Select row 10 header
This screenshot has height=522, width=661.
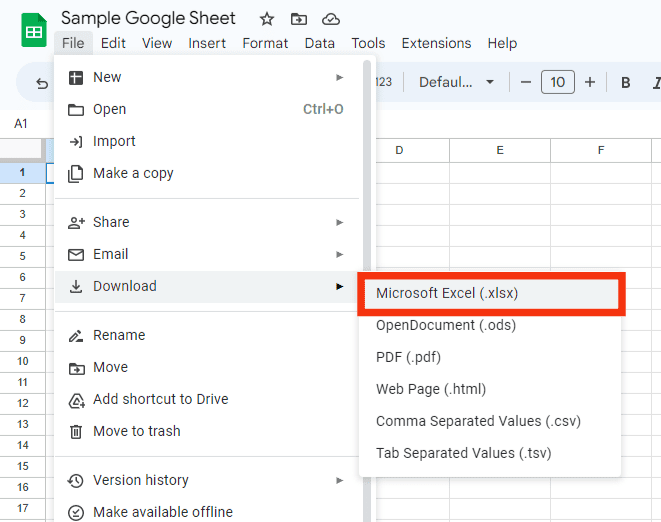pos(23,361)
